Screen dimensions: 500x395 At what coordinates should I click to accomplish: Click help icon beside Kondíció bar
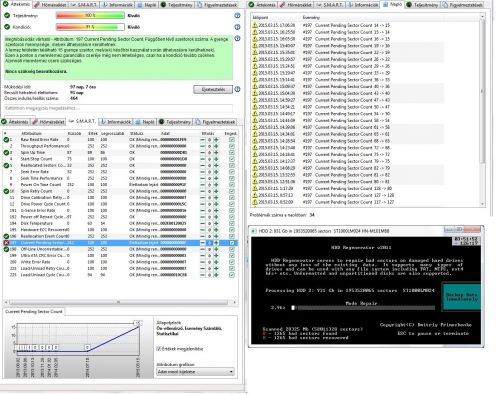[237, 27]
